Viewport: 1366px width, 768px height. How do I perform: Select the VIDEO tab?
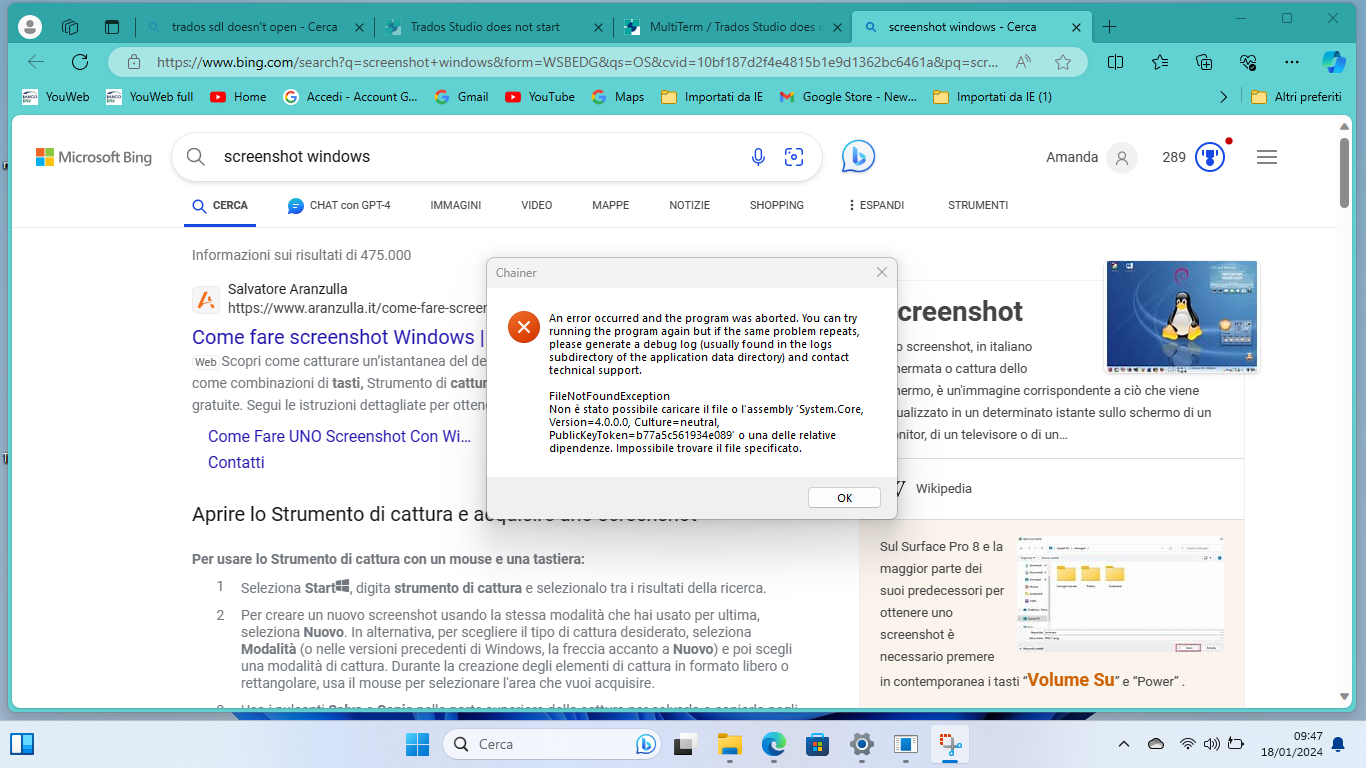(537, 205)
